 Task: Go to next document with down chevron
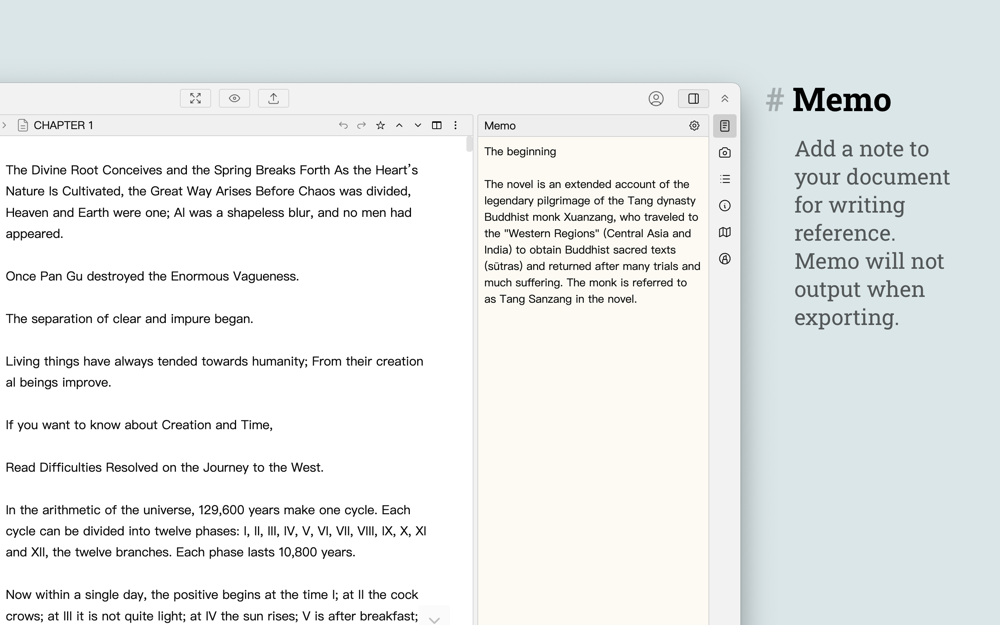pyautogui.click(x=418, y=125)
